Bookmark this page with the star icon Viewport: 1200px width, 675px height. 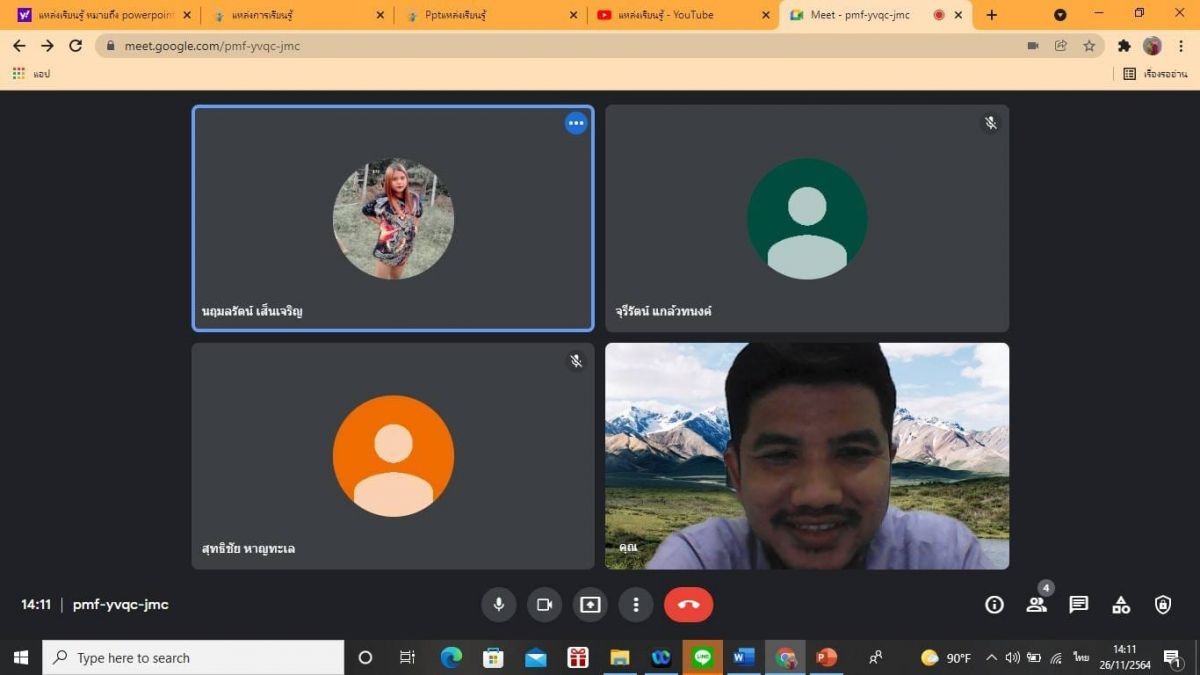(x=1089, y=46)
